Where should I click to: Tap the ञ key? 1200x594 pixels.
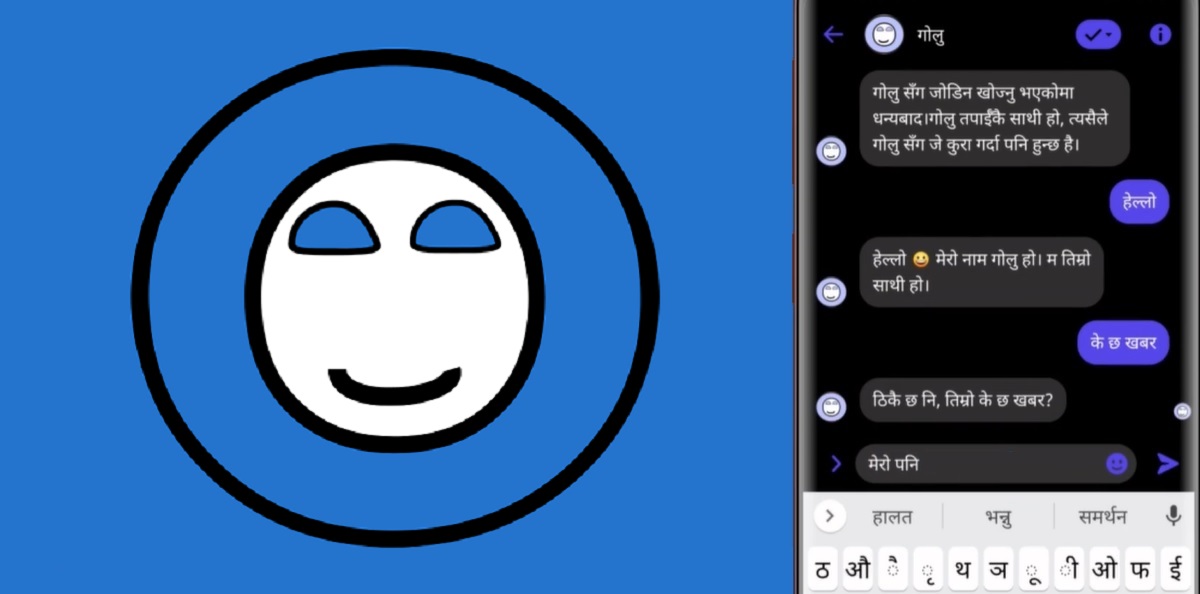(x=998, y=570)
